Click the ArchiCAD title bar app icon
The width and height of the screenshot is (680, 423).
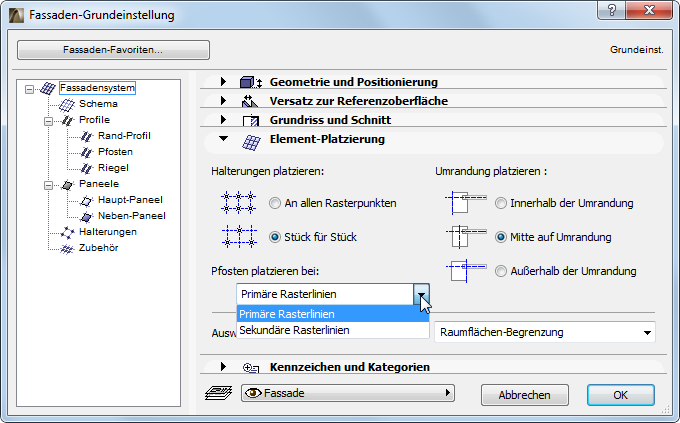16,15
